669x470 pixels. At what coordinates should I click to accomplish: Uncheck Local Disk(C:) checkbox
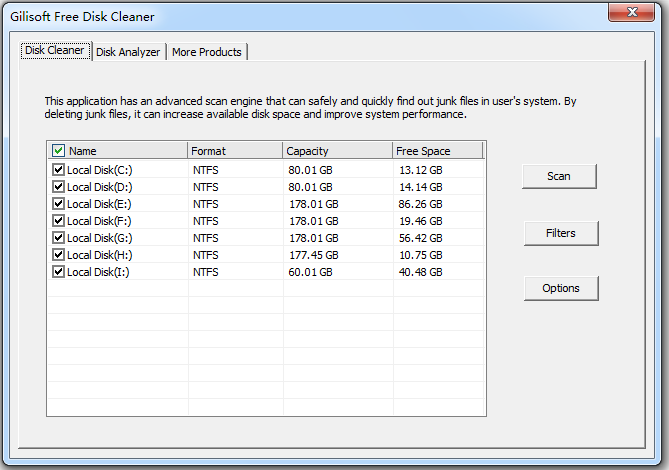click(58, 170)
